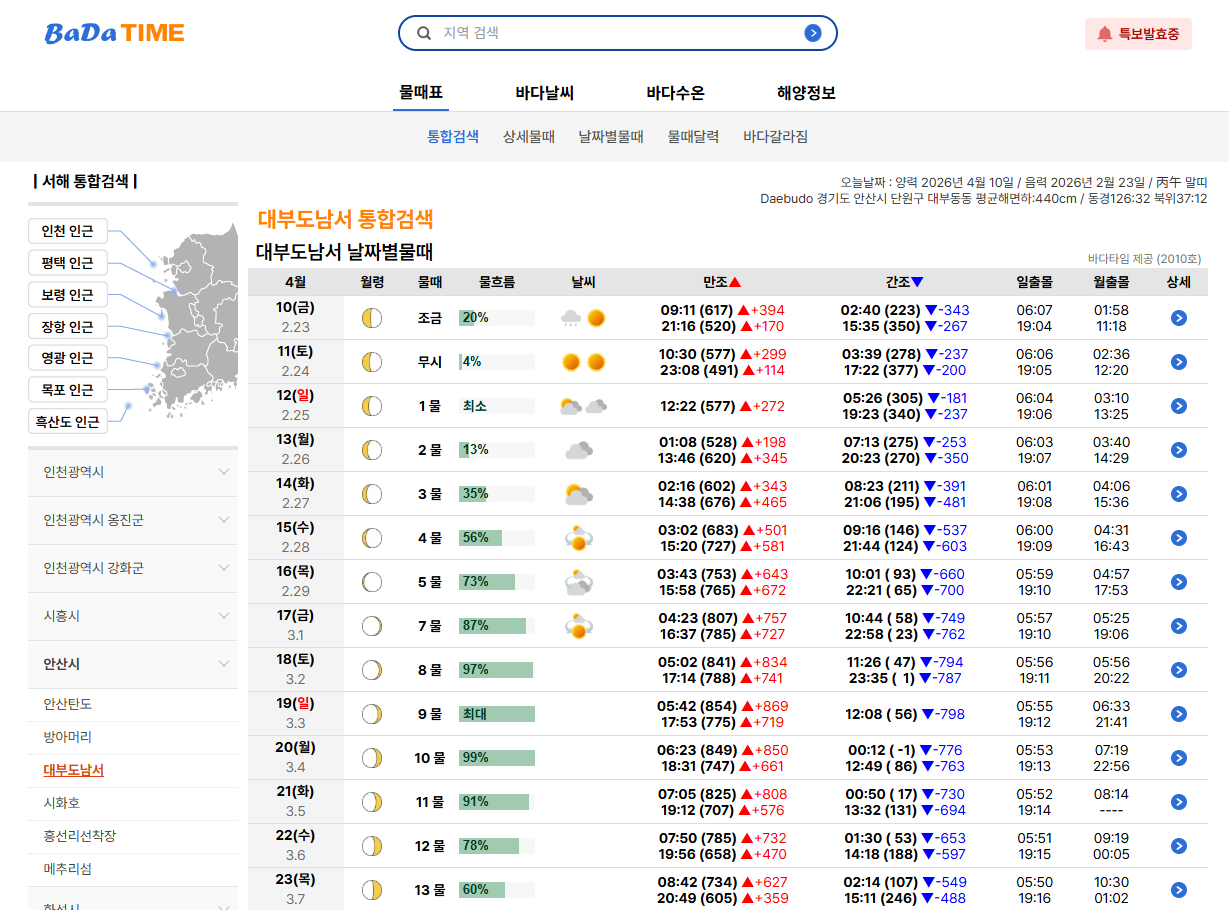Image resolution: width=1229 pixels, height=910 pixels.
Task: Focus the 지역 검색 search field
Action: 618,33
